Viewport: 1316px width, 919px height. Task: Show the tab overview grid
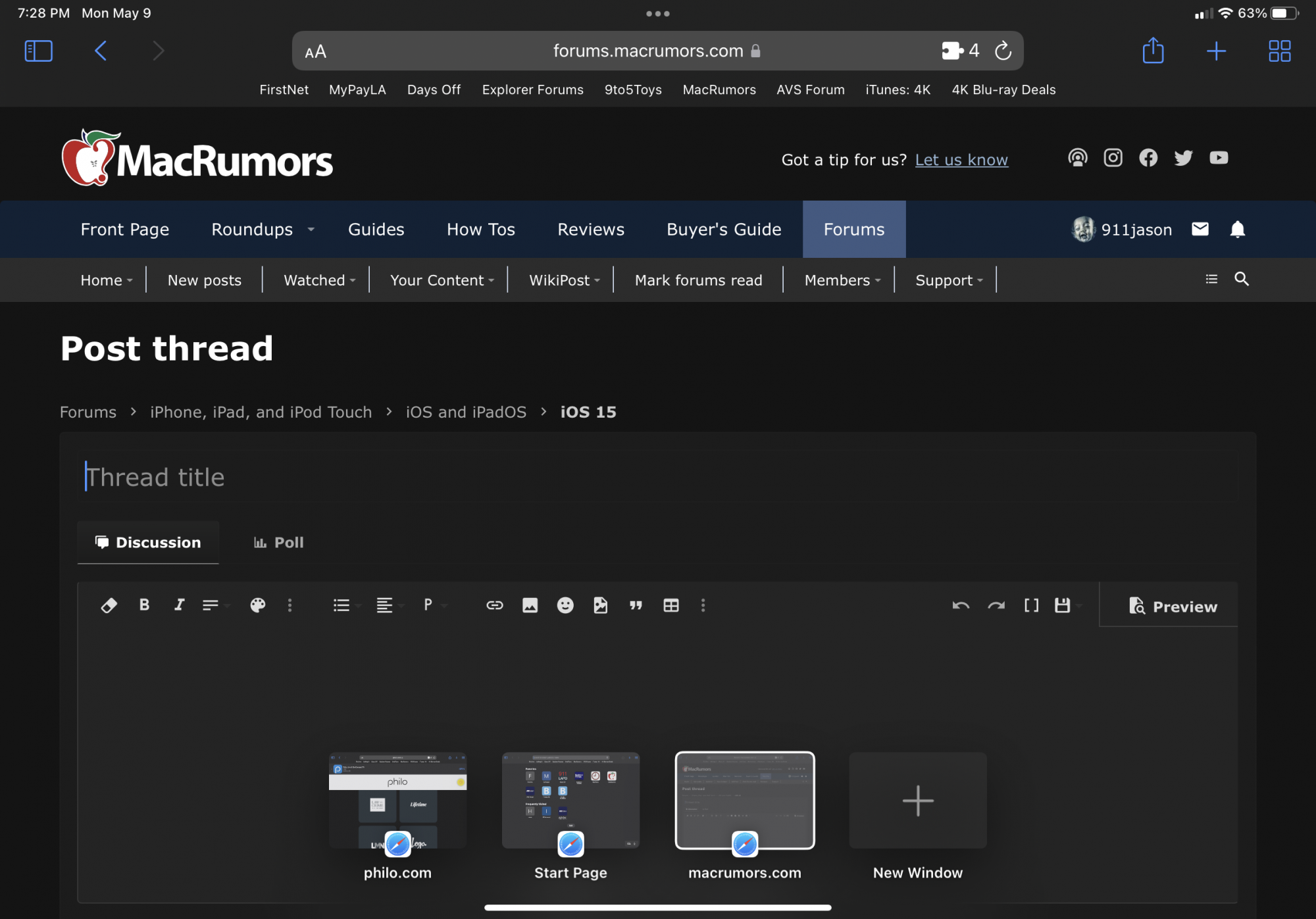click(1279, 51)
